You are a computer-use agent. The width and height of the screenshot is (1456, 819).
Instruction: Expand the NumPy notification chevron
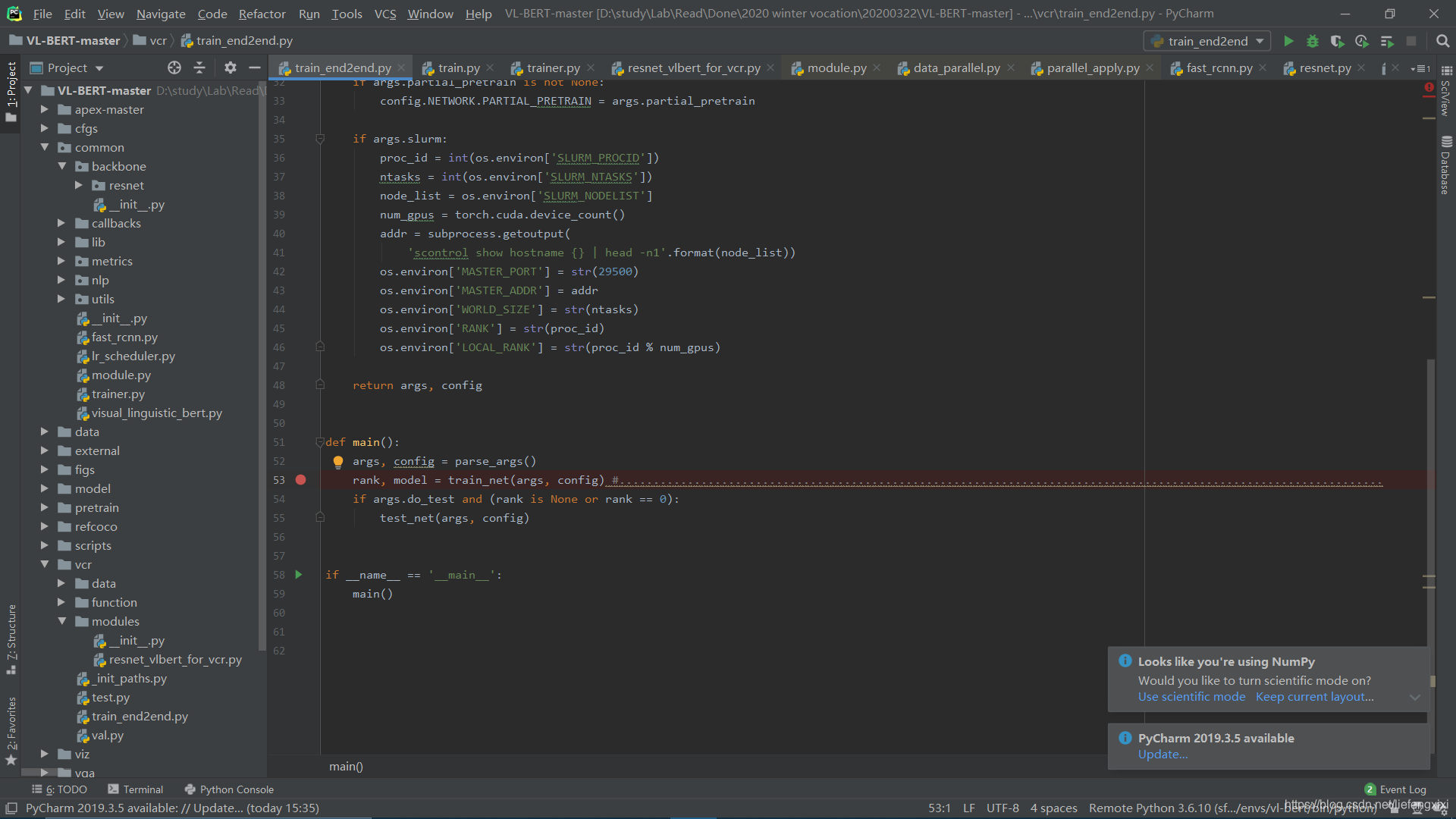(1414, 698)
